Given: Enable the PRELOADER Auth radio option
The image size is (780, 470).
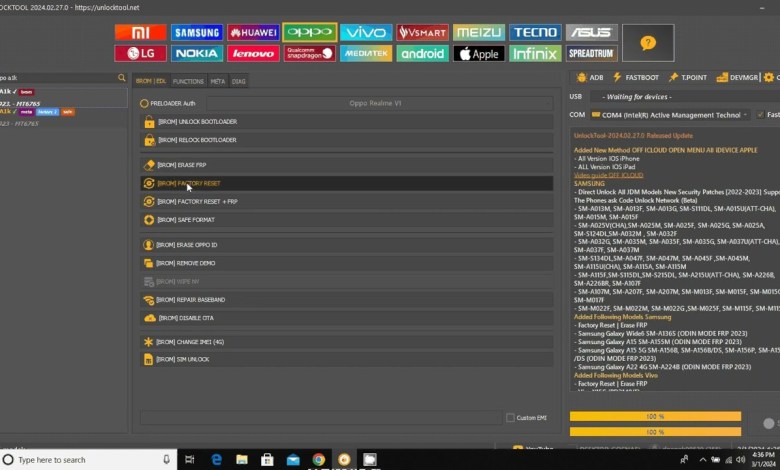Looking at the screenshot, I should tap(144, 103).
